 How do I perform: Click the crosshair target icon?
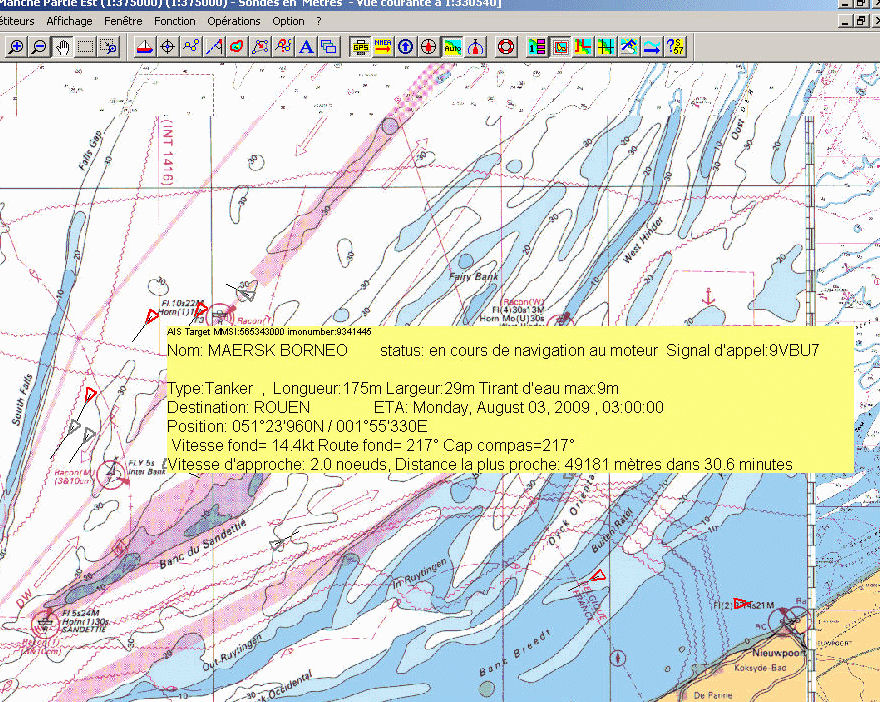167,46
